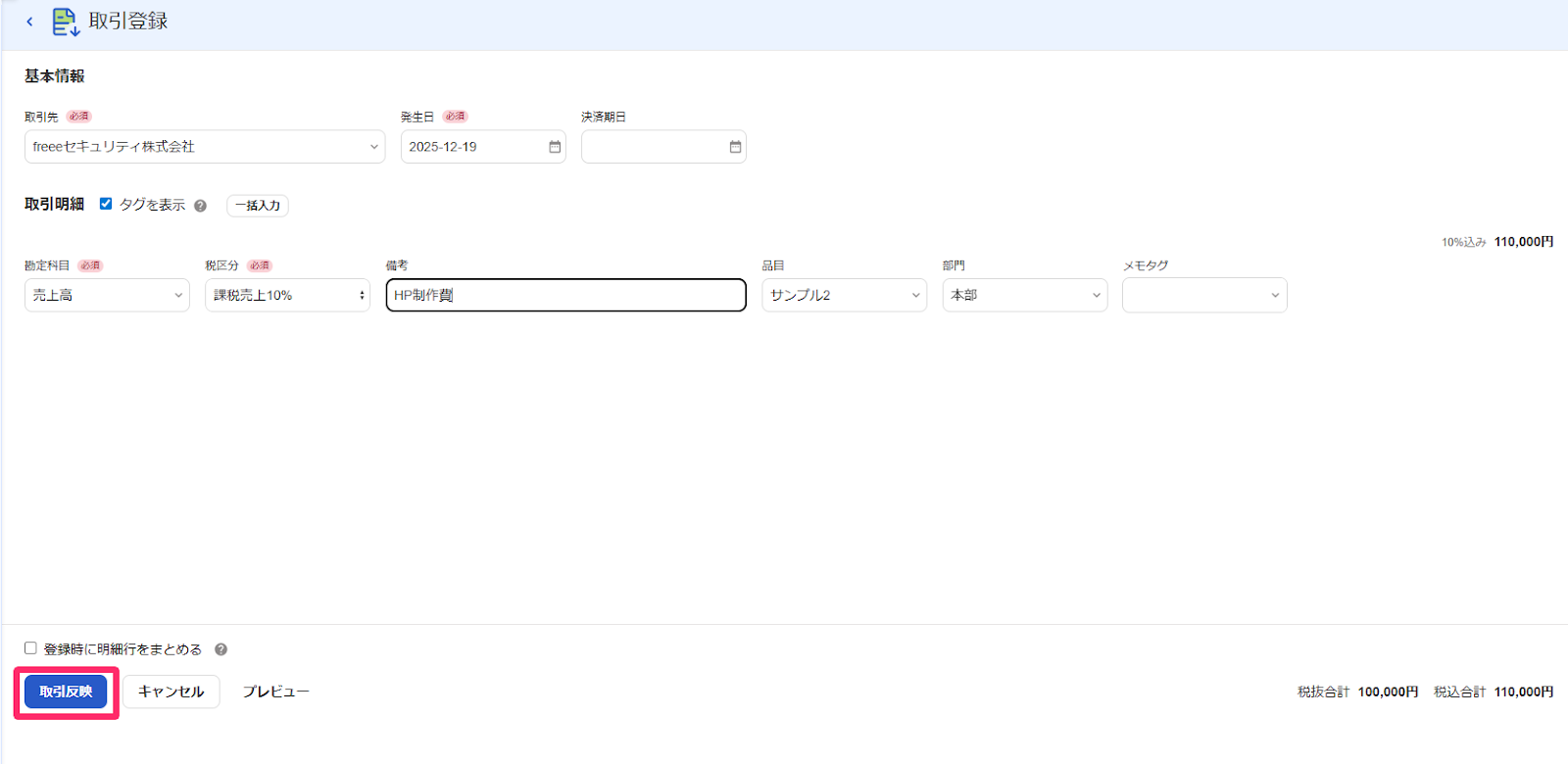Enable 登録時に明細行をまとめる checkbox
1568x764 pixels.
(30, 648)
